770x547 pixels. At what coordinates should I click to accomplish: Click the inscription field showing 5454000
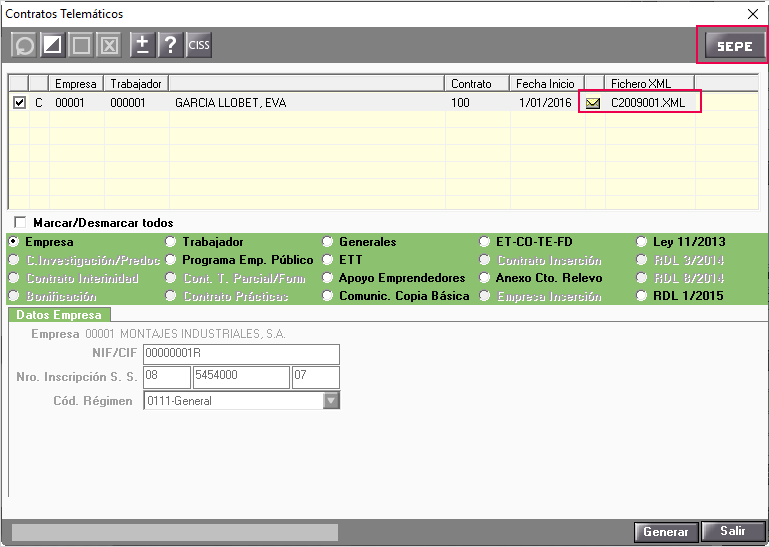pyautogui.click(x=241, y=377)
